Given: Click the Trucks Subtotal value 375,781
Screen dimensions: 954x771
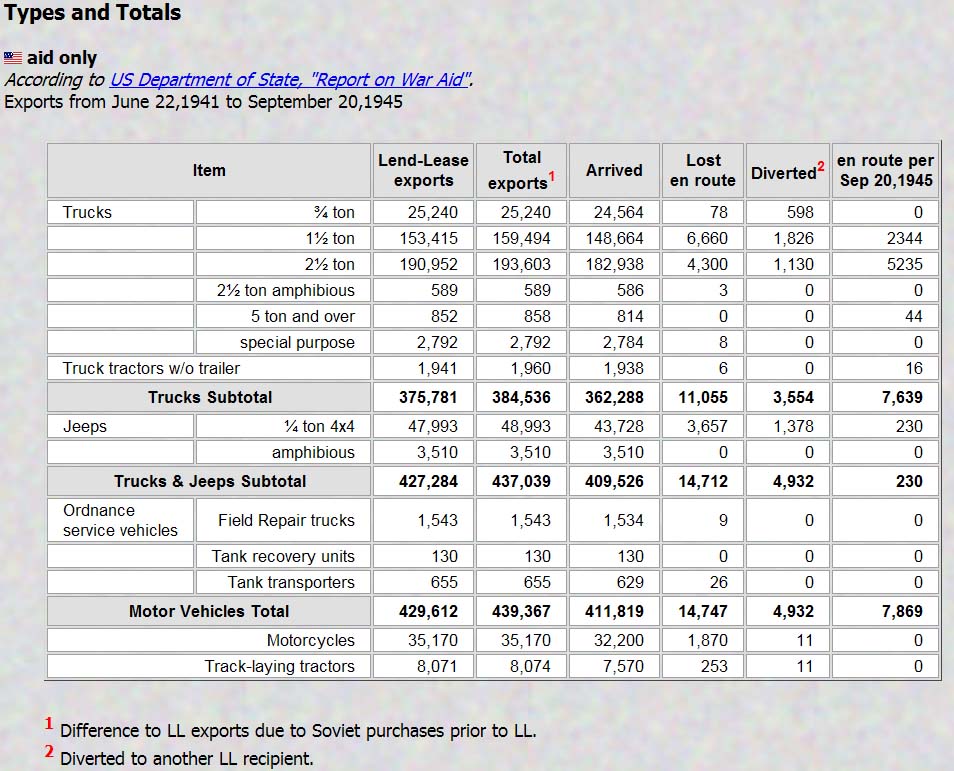Looking at the screenshot, I should [x=428, y=397].
